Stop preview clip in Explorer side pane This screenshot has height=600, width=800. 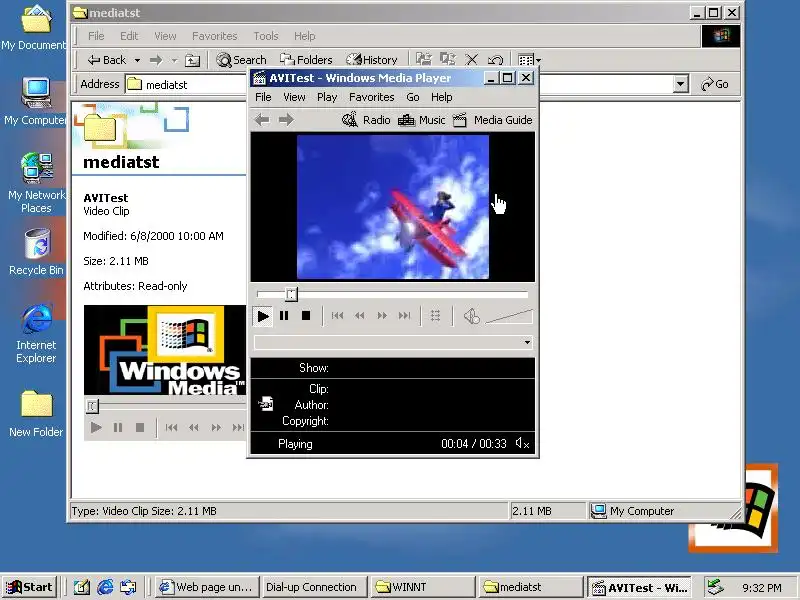click(140, 428)
